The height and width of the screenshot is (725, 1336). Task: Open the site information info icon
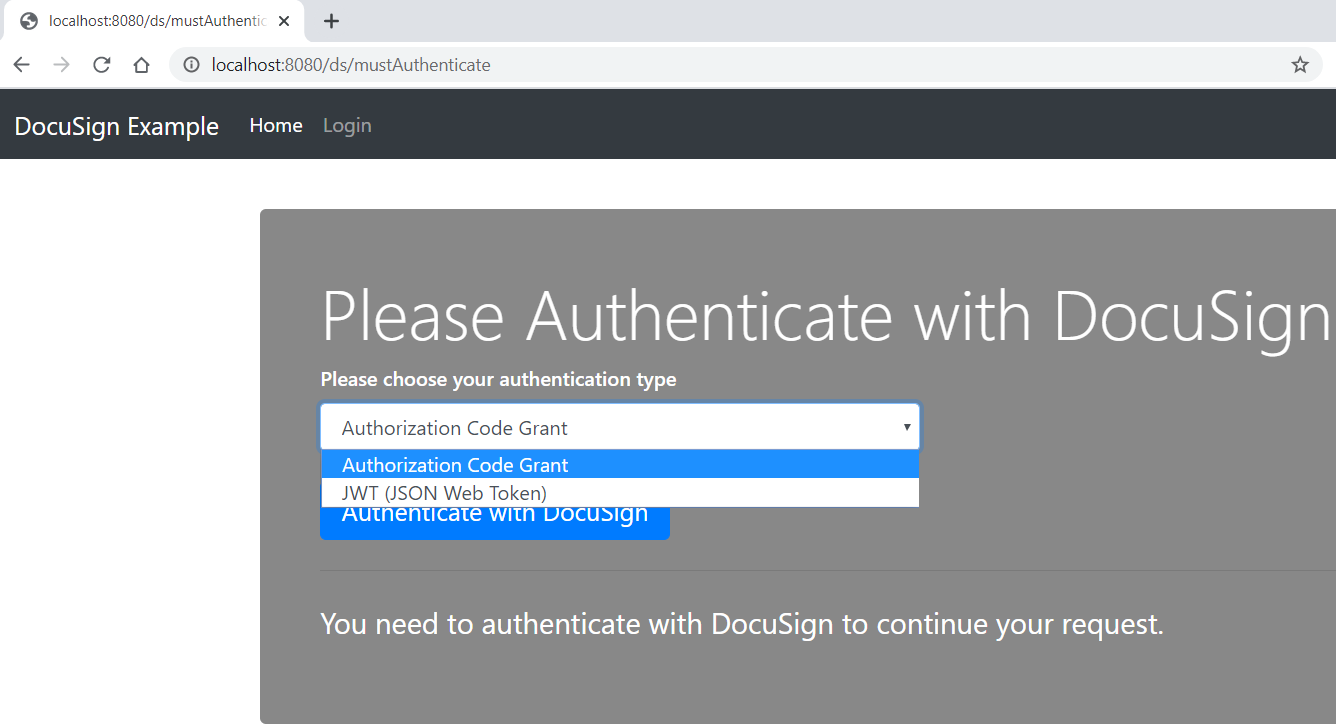tap(190, 64)
